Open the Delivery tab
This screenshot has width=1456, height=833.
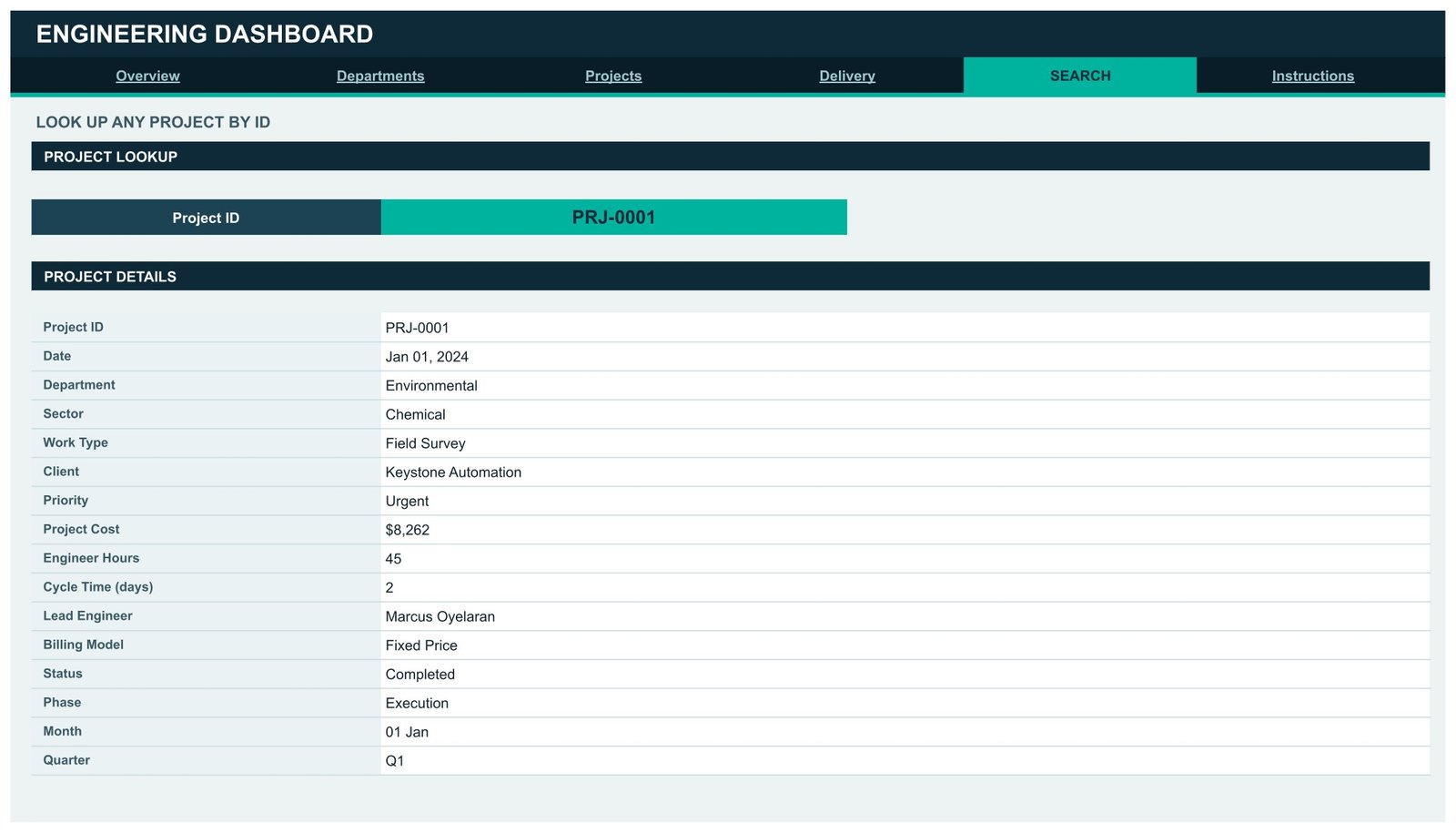[x=847, y=76]
